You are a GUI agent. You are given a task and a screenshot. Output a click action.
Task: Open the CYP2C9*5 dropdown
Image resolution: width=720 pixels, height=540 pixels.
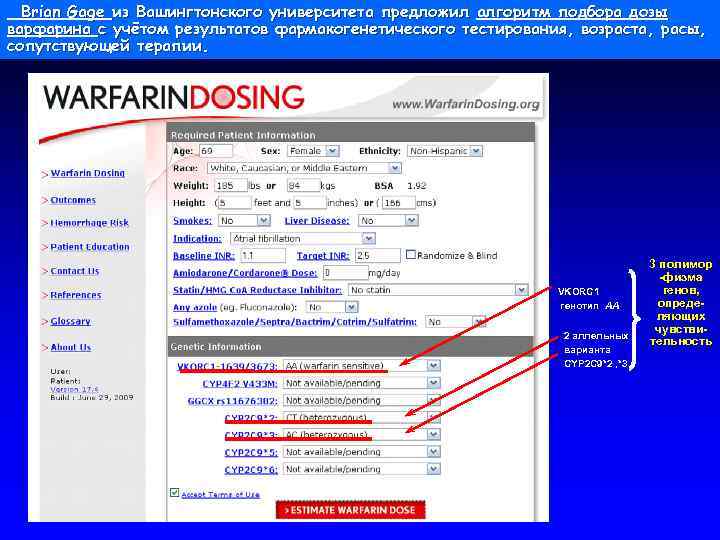click(x=362, y=452)
